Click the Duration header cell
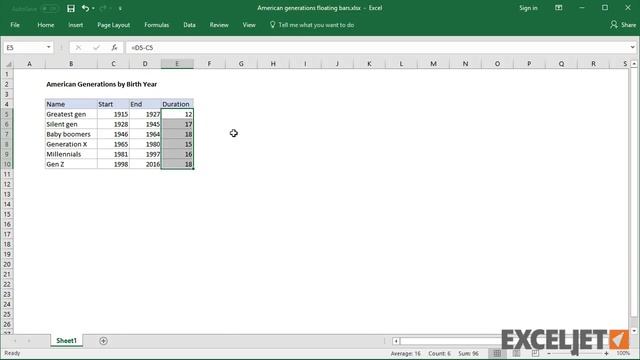 tap(177, 104)
